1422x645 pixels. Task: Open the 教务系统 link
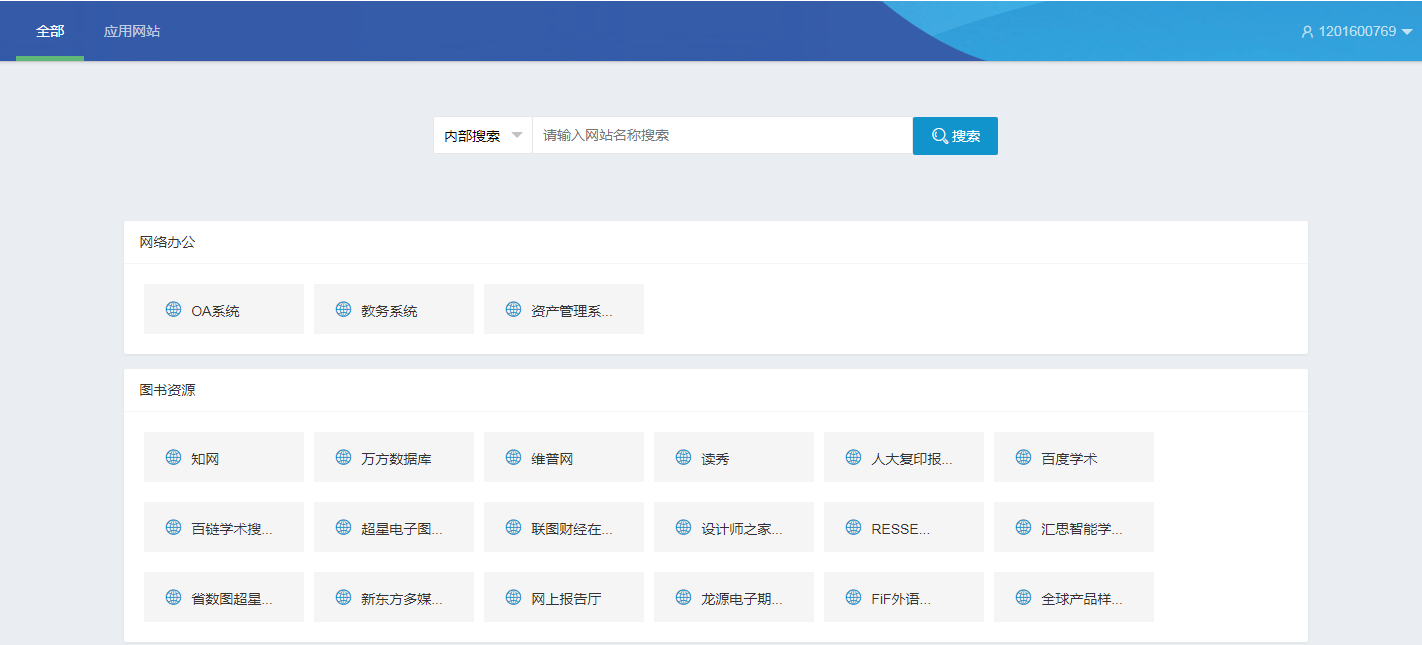point(393,310)
